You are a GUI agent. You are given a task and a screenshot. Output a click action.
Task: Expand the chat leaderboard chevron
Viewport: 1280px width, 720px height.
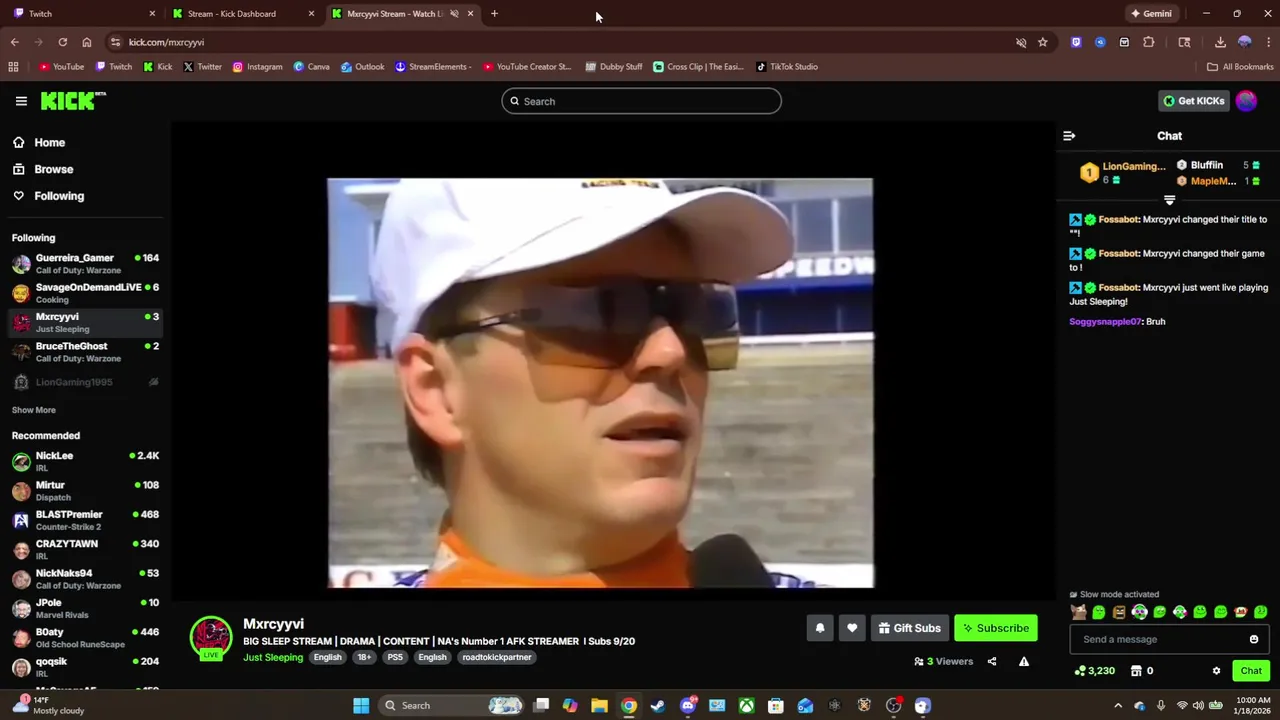[x=1169, y=200]
